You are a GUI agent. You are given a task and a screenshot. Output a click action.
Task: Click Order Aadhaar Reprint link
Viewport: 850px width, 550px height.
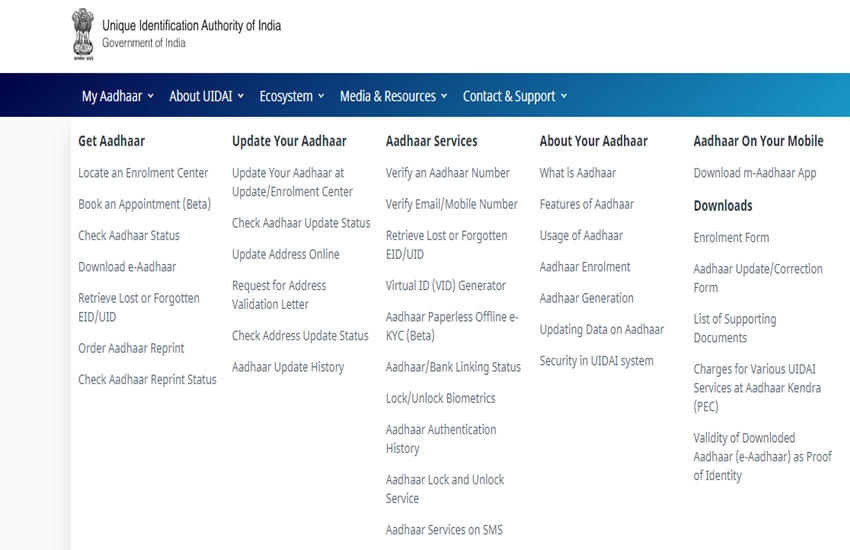tap(131, 348)
